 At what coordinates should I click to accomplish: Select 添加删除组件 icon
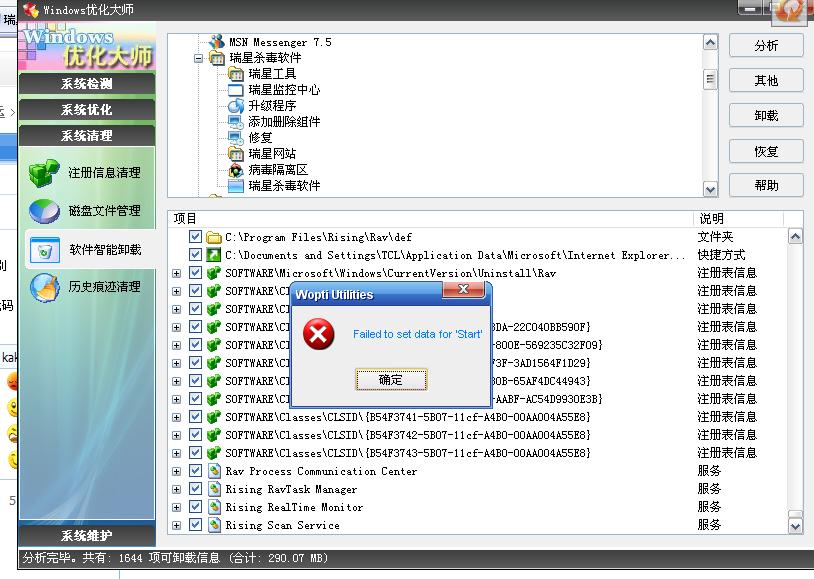tap(236, 122)
